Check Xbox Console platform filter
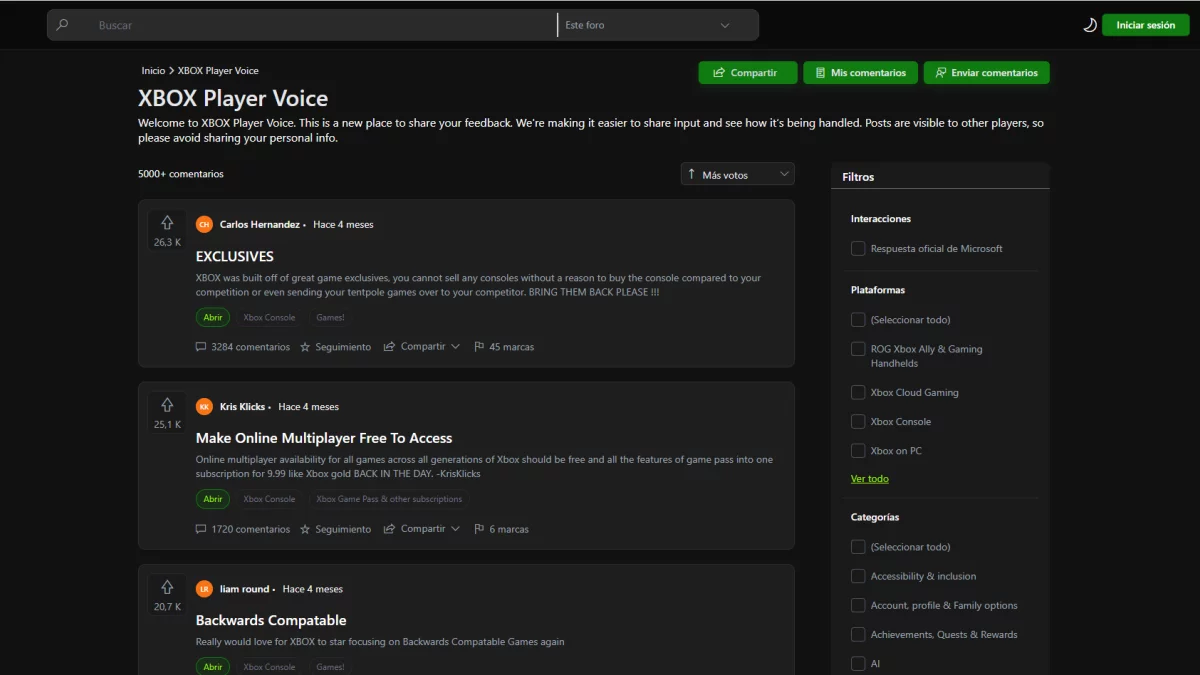 point(858,422)
